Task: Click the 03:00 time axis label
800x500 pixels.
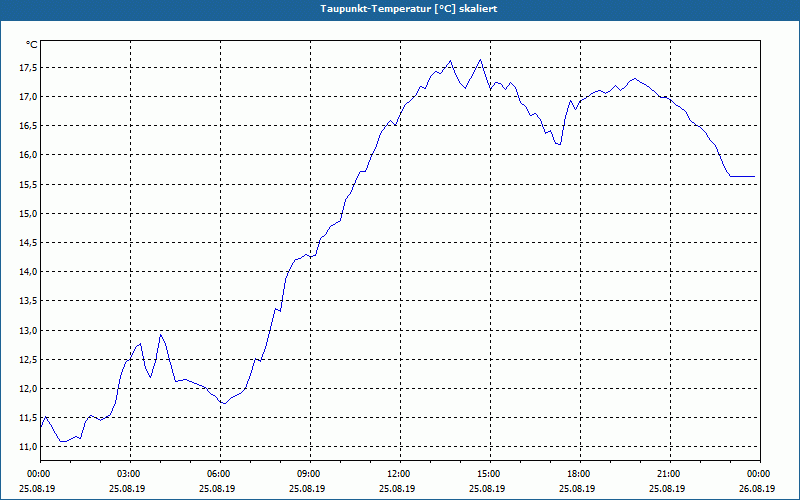Action: click(130, 474)
